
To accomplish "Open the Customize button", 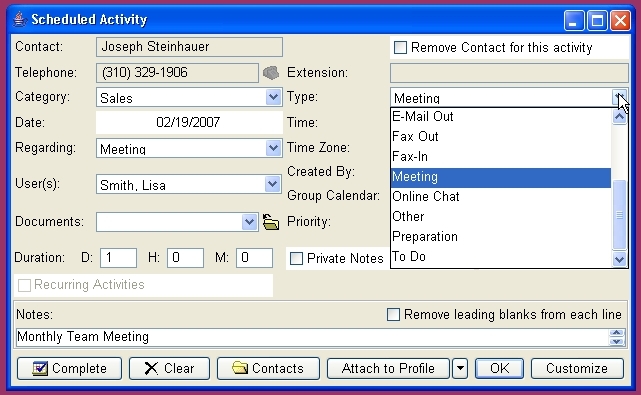I will pyautogui.click(x=577, y=368).
